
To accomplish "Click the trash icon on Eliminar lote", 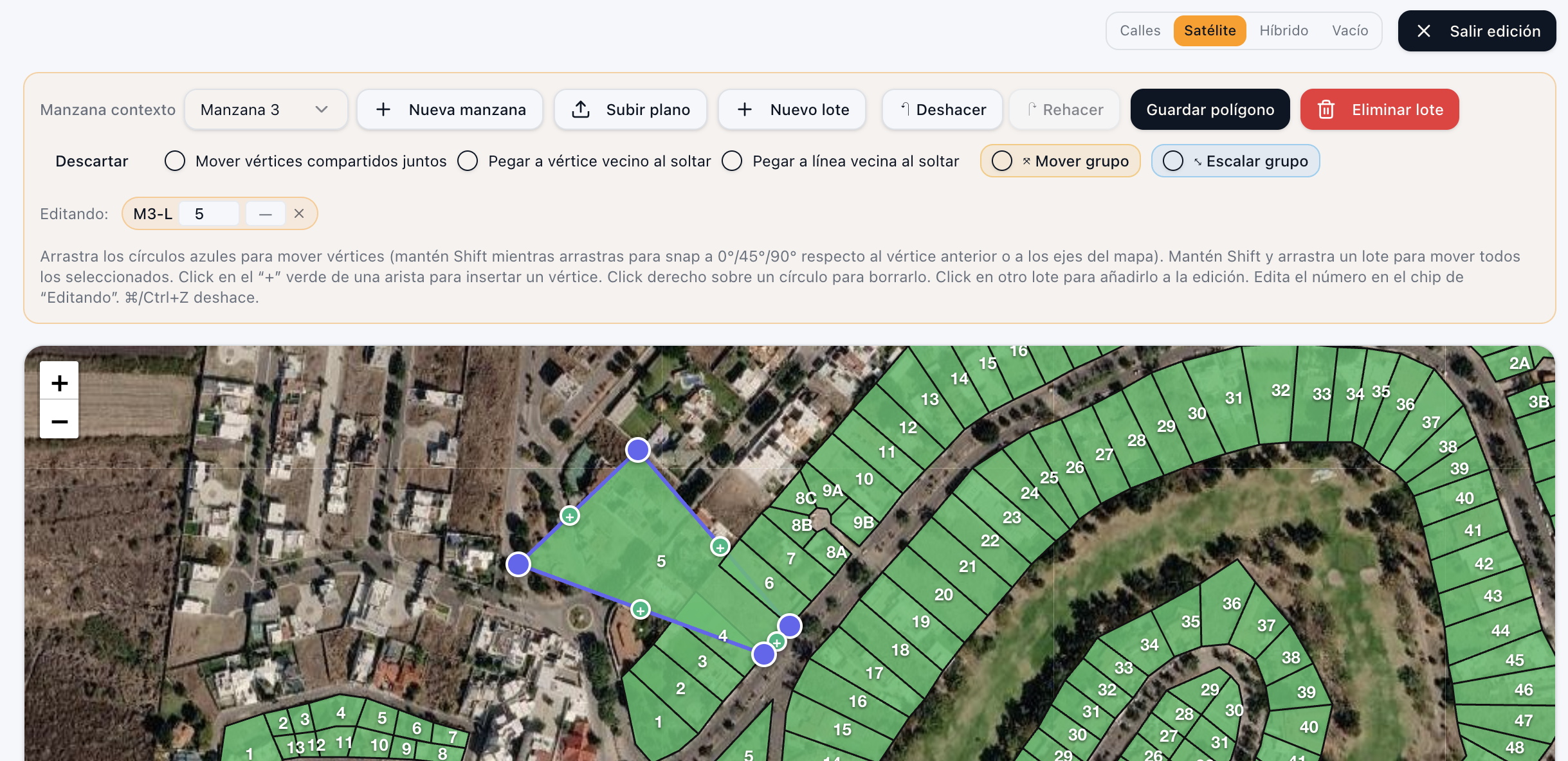I will 1326,109.
